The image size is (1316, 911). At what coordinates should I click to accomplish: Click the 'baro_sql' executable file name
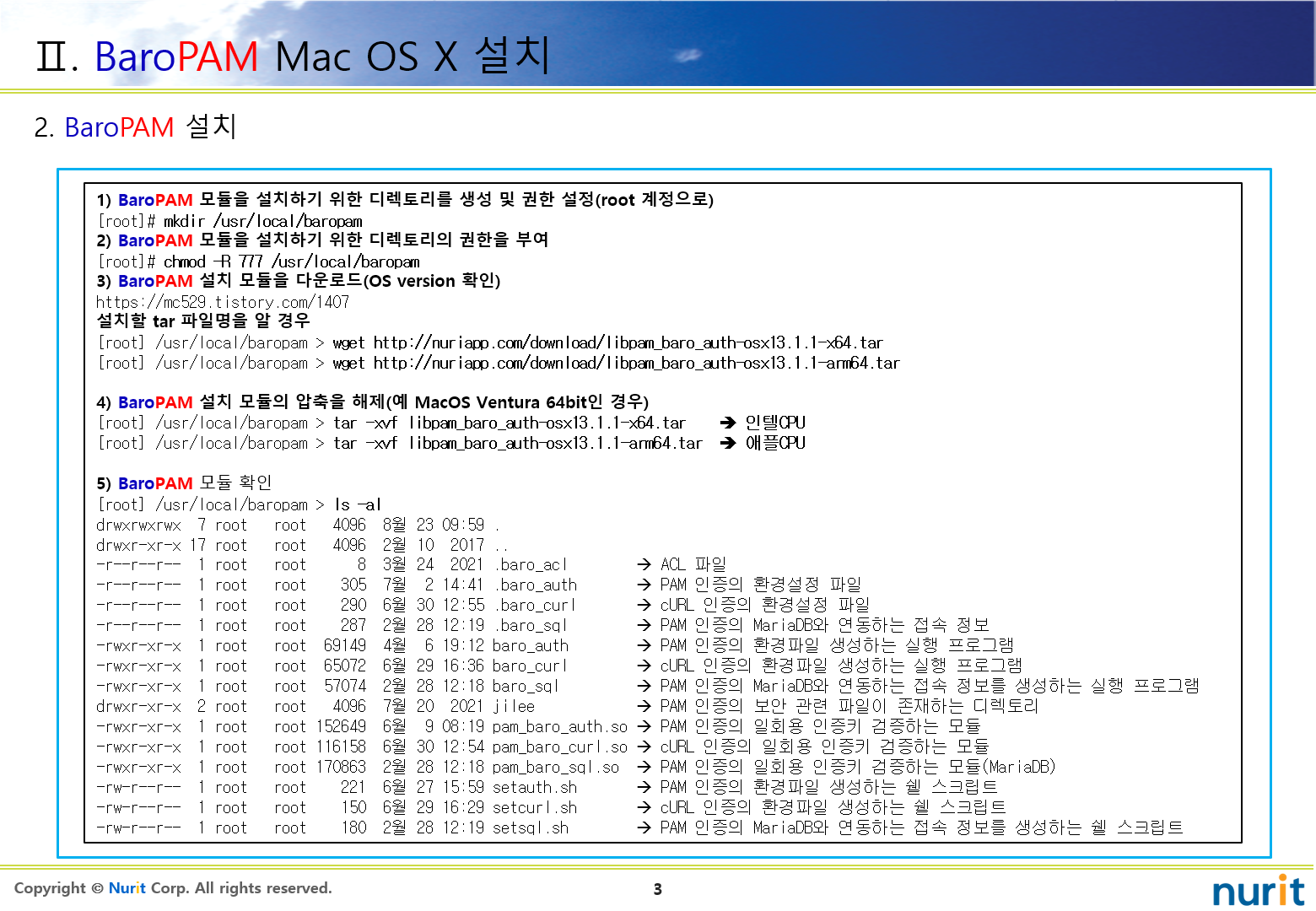[526, 686]
